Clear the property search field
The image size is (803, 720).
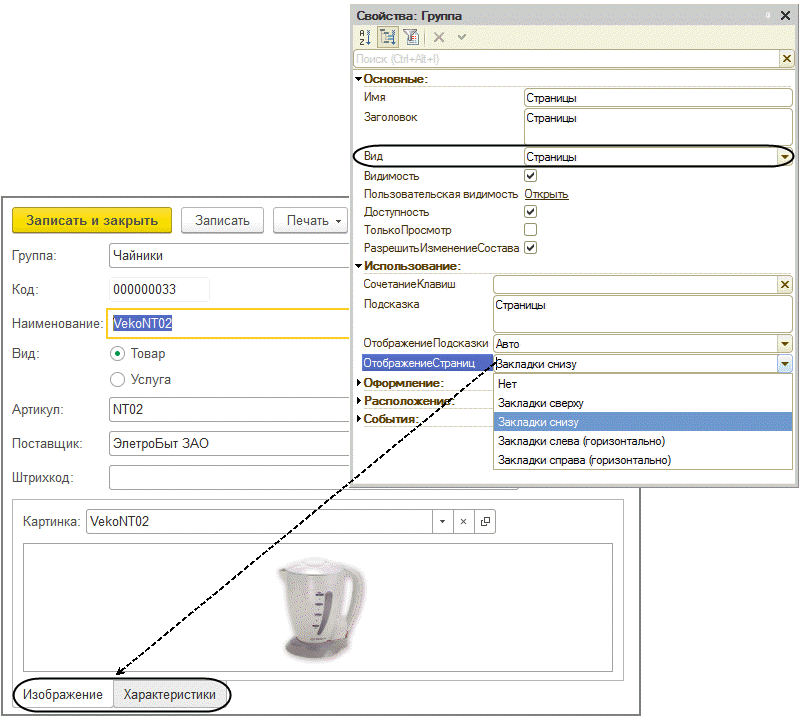click(x=787, y=59)
